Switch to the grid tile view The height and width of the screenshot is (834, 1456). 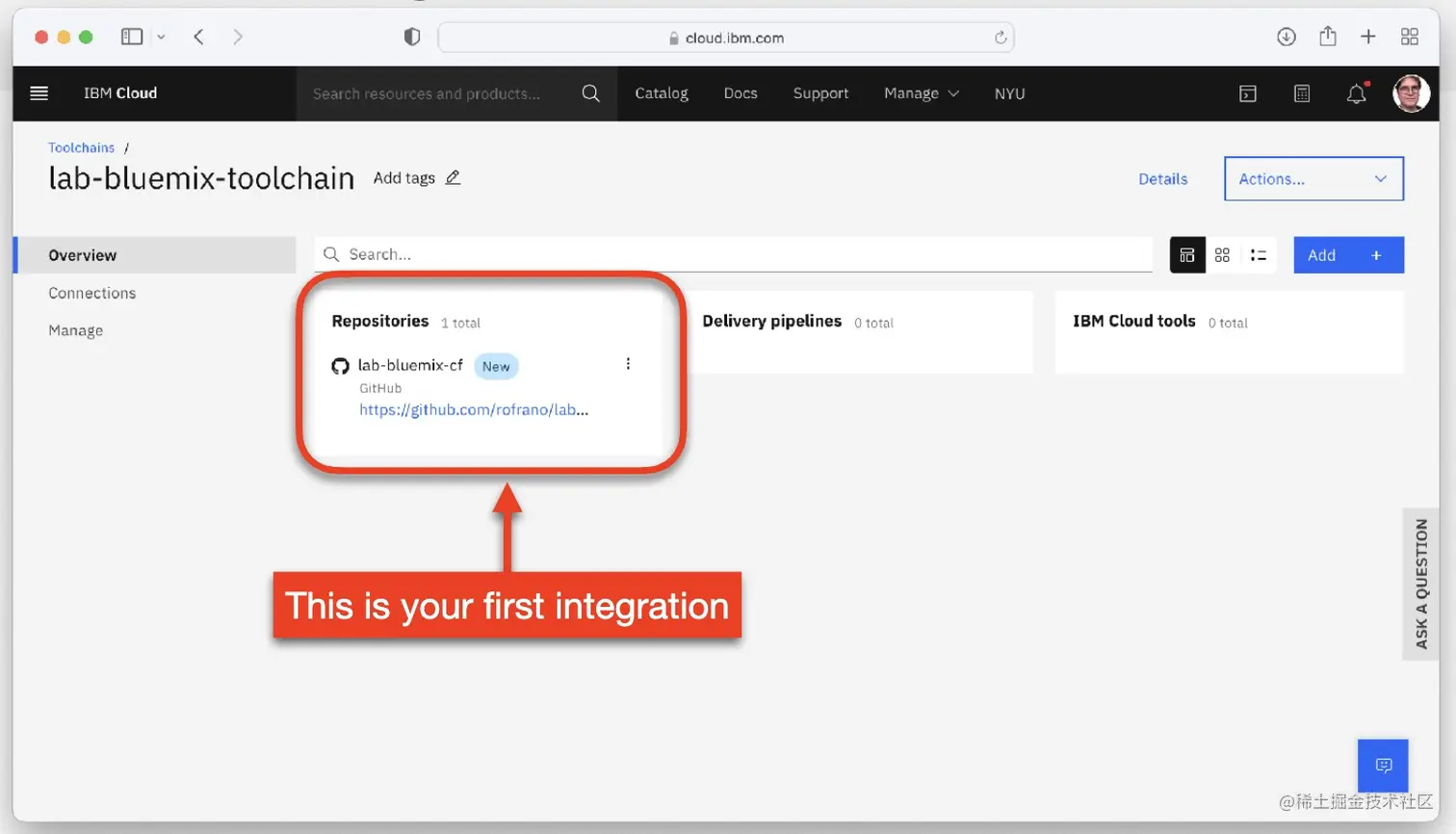tap(1222, 255)
